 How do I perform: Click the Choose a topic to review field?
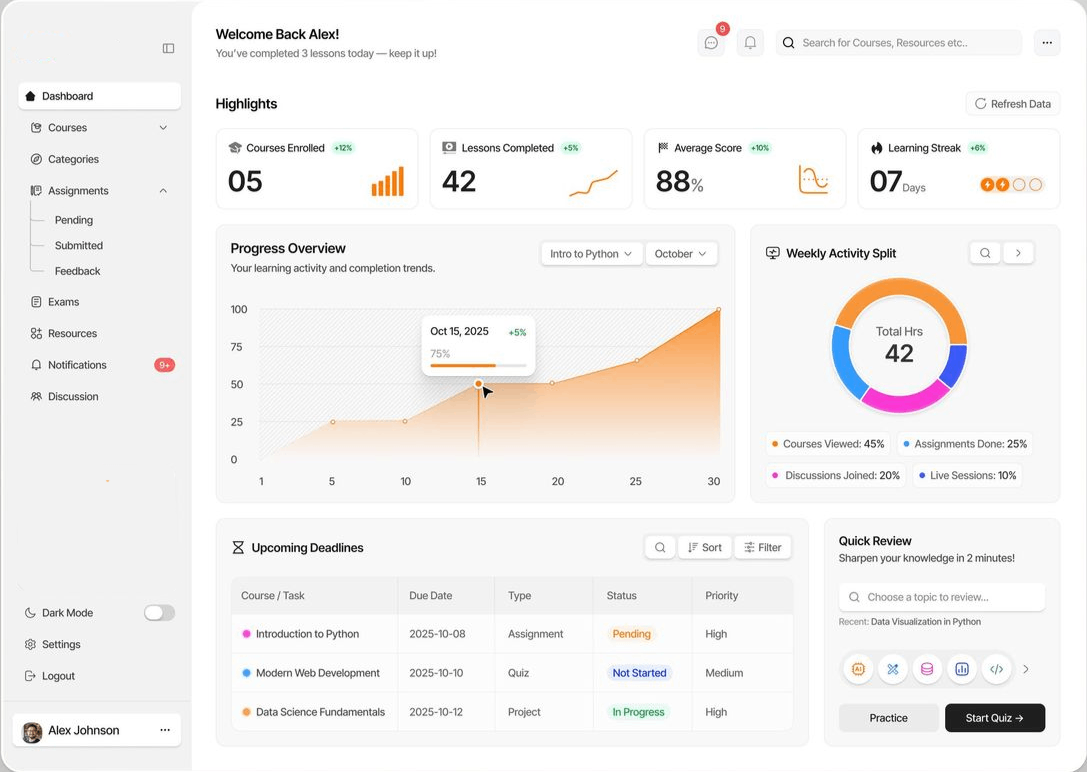pos(942,597)
